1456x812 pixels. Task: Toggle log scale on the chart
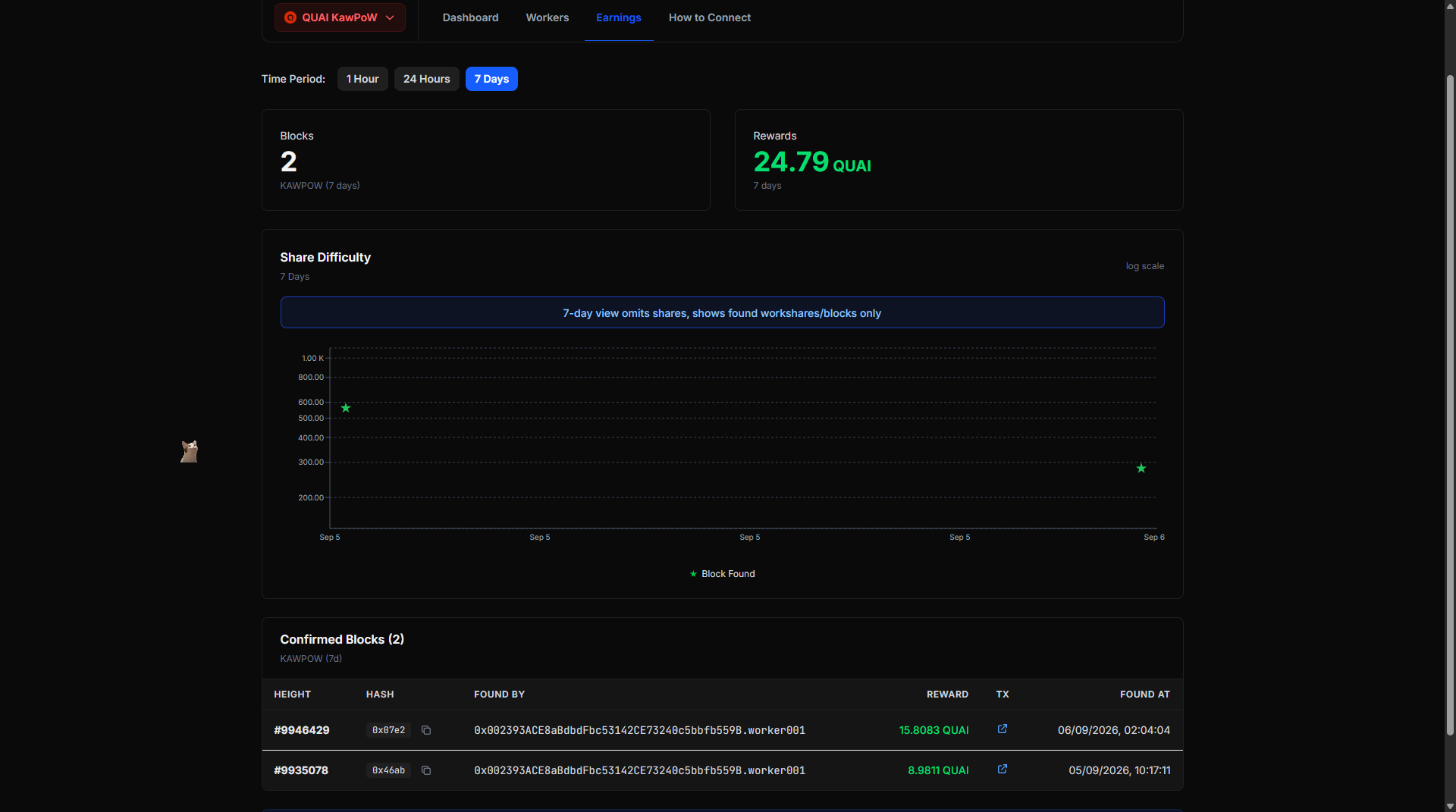click(1144, 266)
